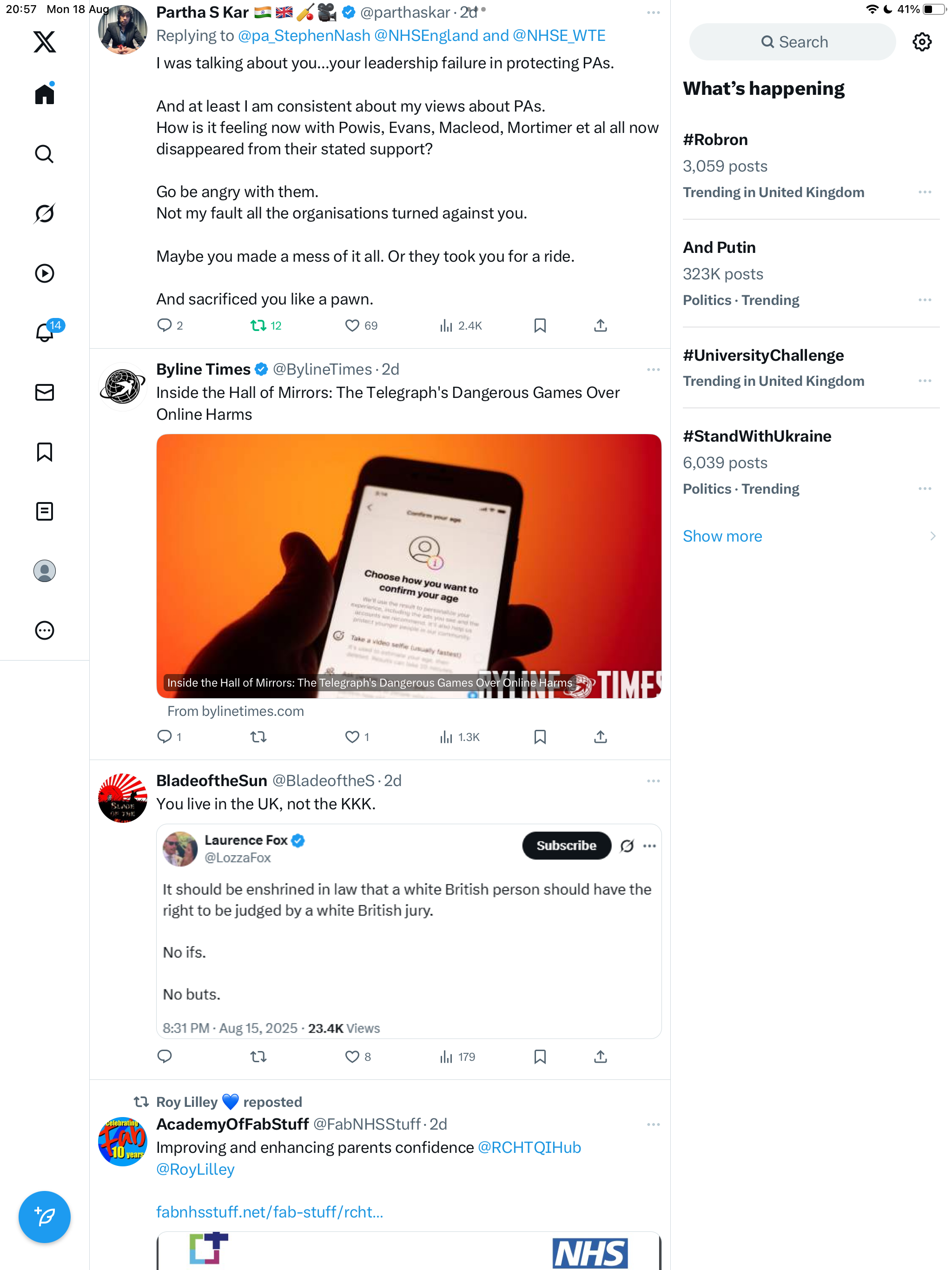This screenshot has width=952, height=1270.
Task: Subscribe to Laurence Fox
Action: click(566, 846)
